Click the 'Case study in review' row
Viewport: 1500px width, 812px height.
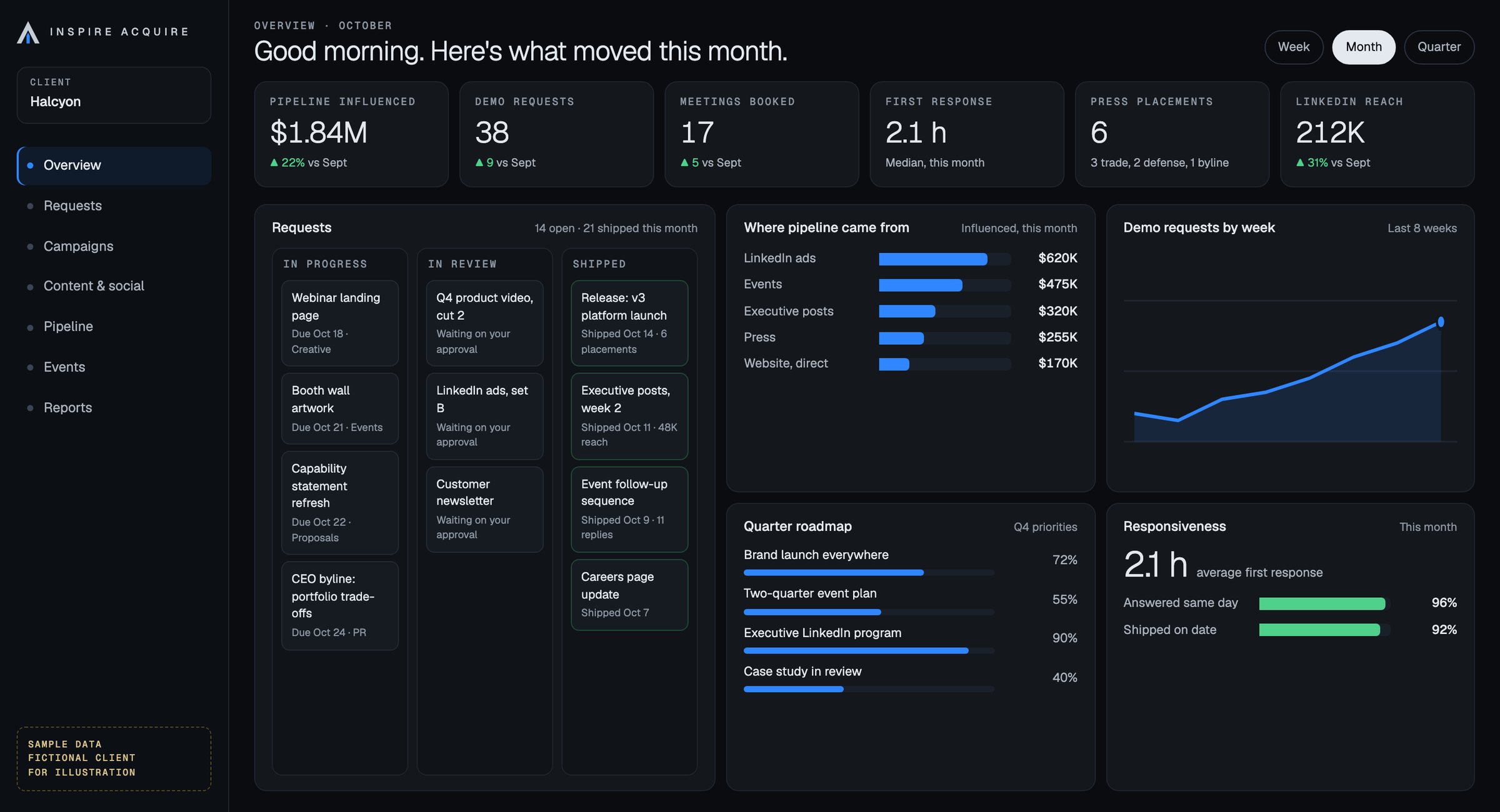click(910, 680)
